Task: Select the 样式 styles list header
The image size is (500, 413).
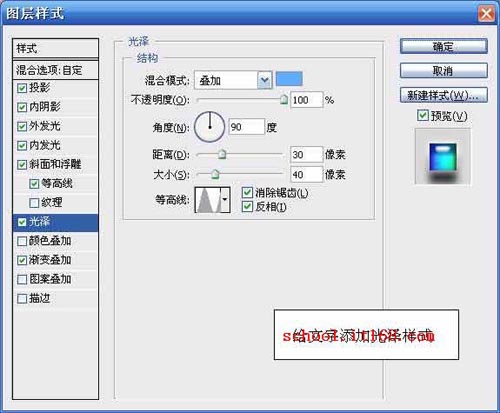Action: tap(55, 49)
